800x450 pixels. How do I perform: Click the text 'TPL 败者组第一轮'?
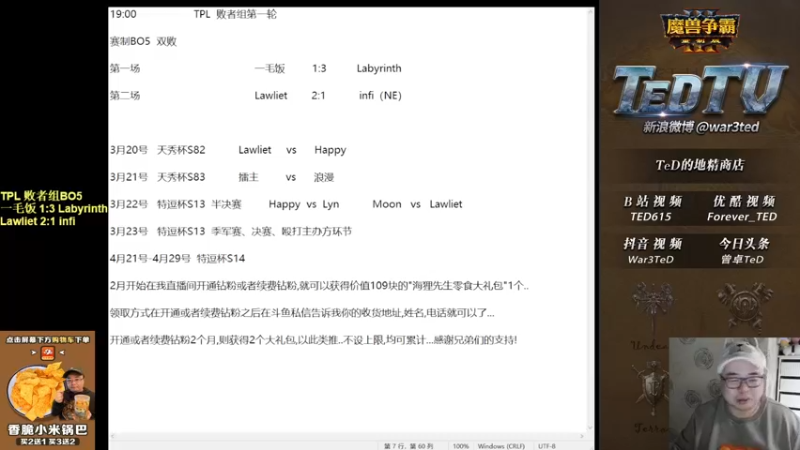235,14
